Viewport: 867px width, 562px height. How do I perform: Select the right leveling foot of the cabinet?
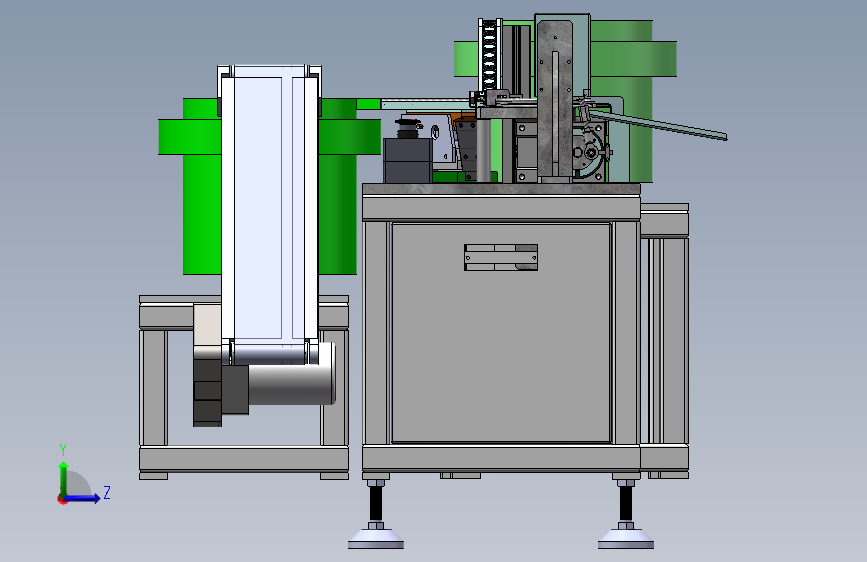tap(626, 514)
